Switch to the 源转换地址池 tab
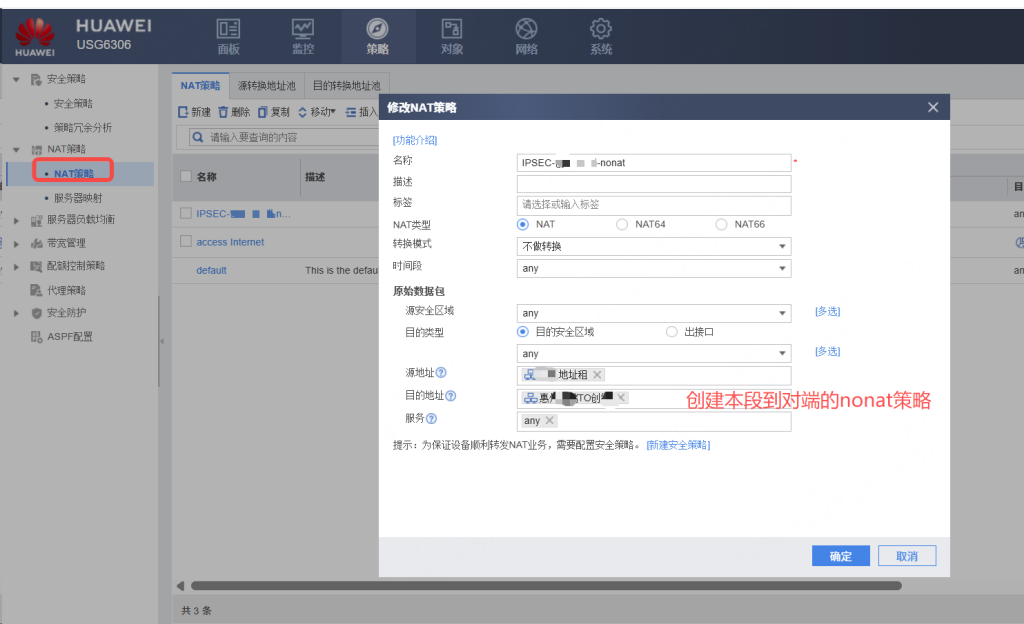Image resolution: width=1024 pixels, height=624 pixels. tap(266, 86)
